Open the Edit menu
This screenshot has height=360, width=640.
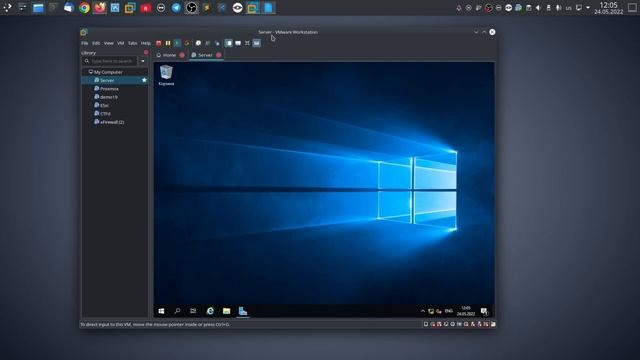tap(96, 43)
